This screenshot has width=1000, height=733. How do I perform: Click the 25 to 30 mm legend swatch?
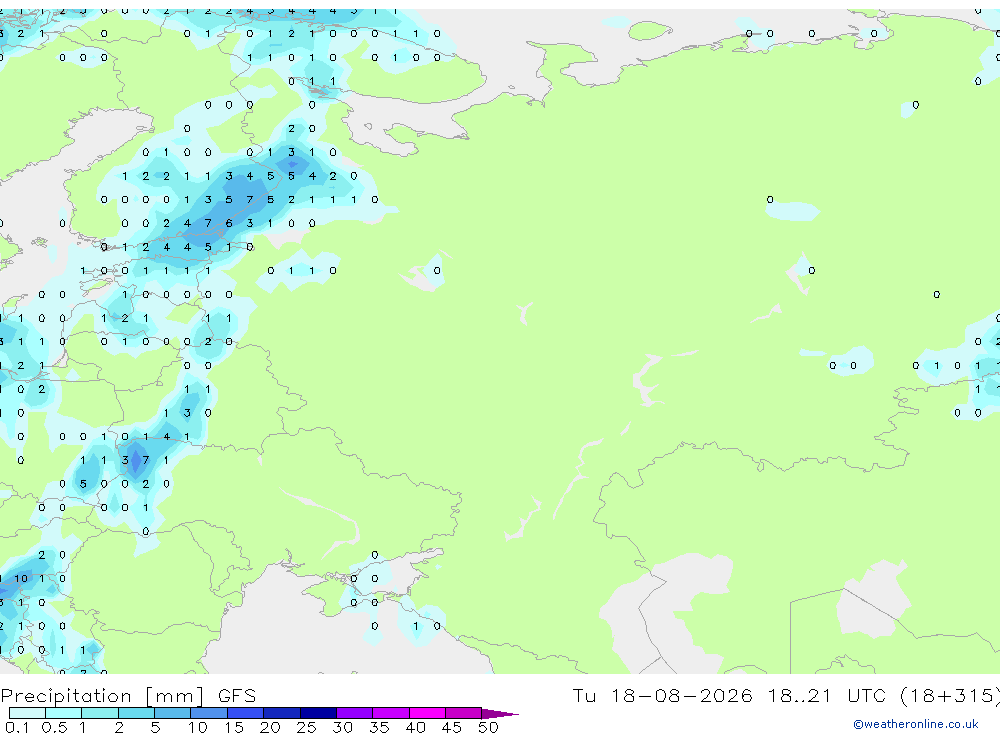[x=318, y=713]
